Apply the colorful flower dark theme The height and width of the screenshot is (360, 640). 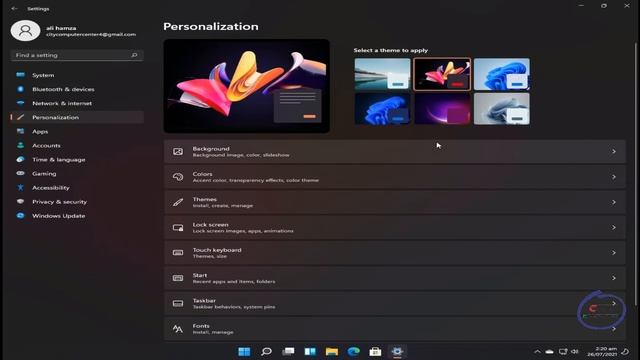click(x=442, y=74)
